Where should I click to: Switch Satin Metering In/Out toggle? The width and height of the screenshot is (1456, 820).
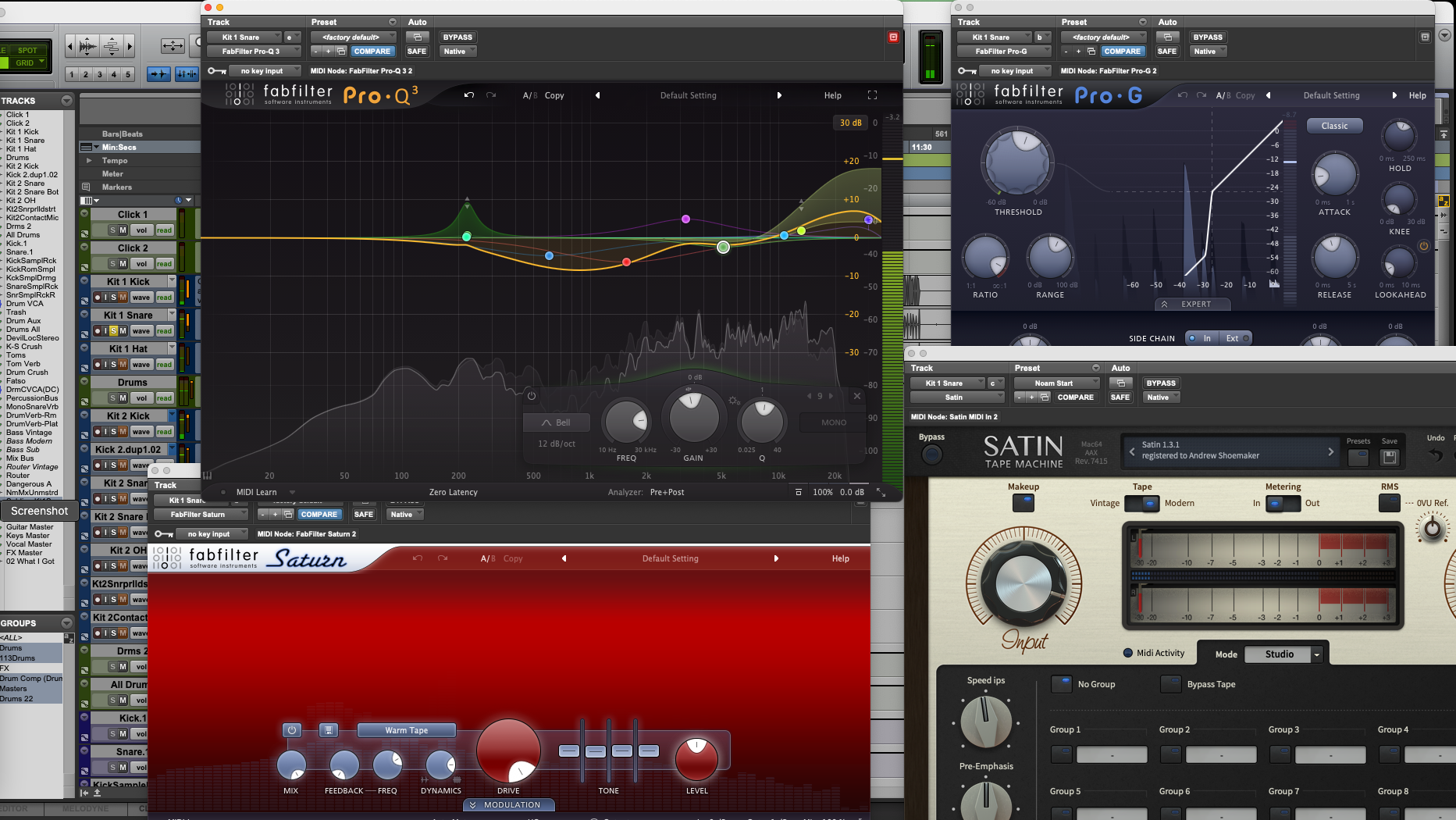pos(1283,504)
